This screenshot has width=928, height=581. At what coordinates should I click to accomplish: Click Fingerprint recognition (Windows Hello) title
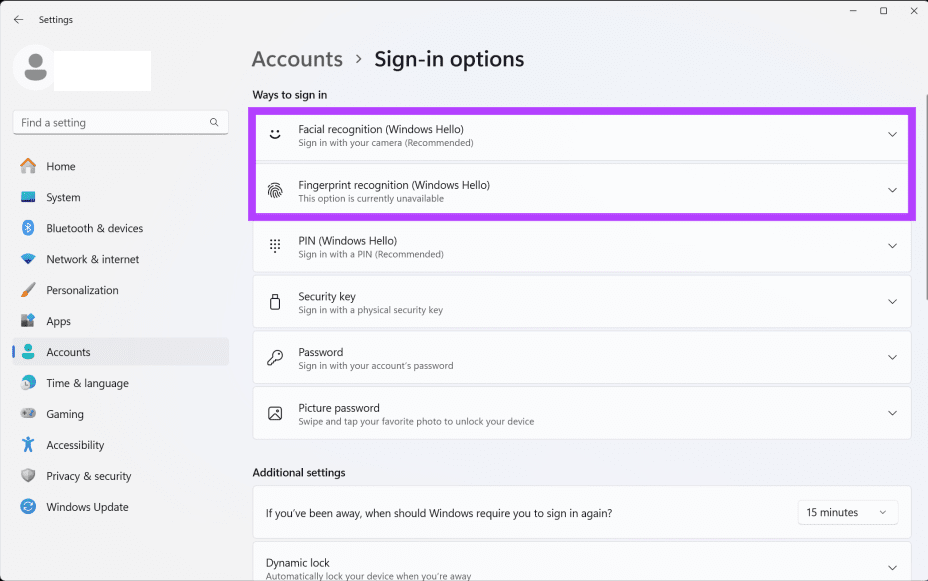(394, 185)
